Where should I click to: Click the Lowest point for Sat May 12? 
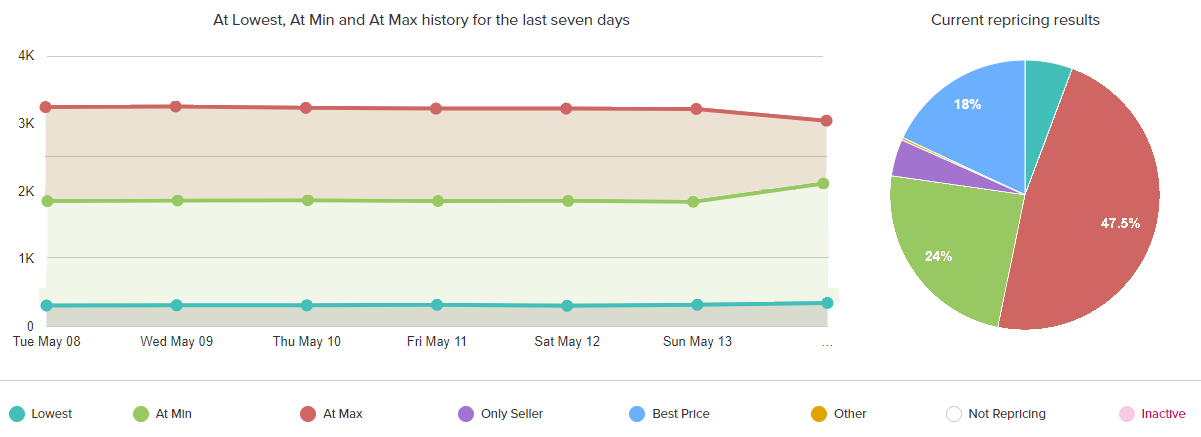[567, 306]
